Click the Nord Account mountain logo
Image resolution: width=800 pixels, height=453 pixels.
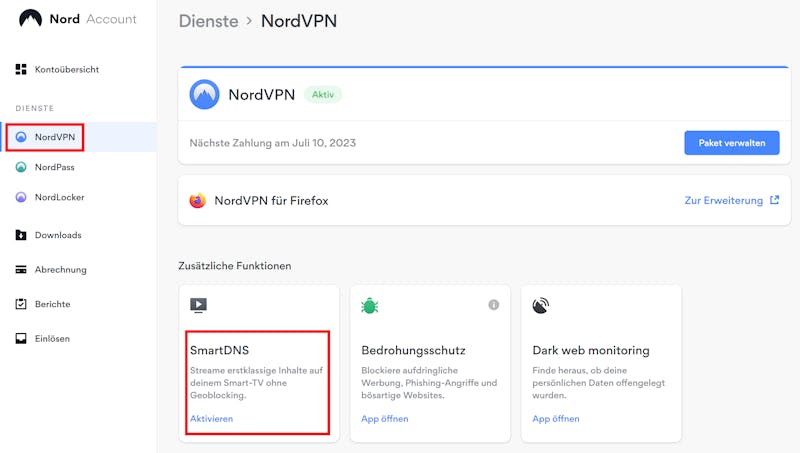tap(30, 19)
